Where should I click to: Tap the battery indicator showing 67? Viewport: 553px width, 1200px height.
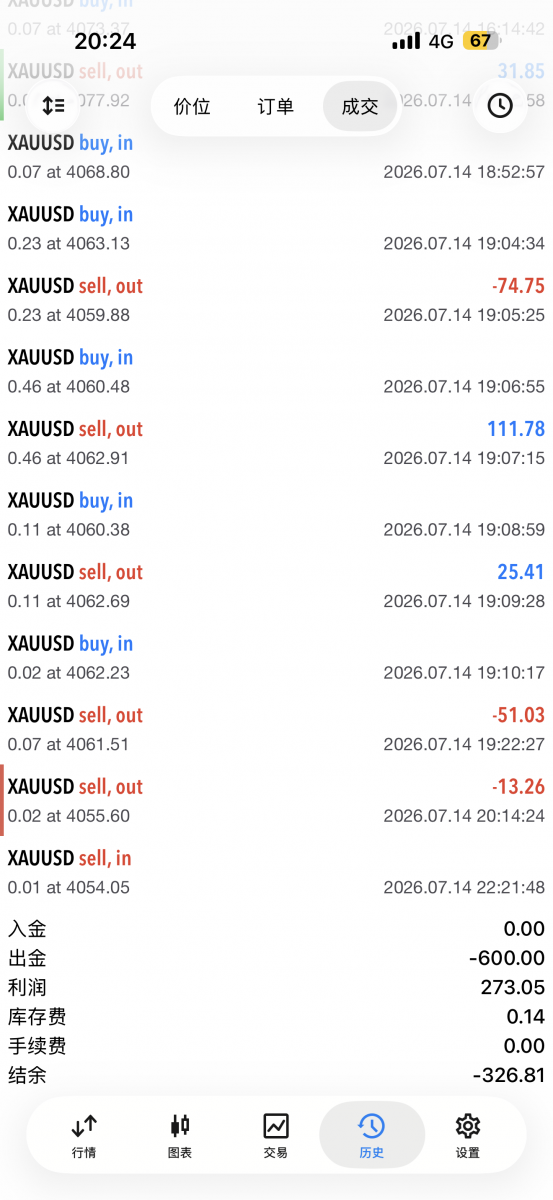(x=481, y=41)
